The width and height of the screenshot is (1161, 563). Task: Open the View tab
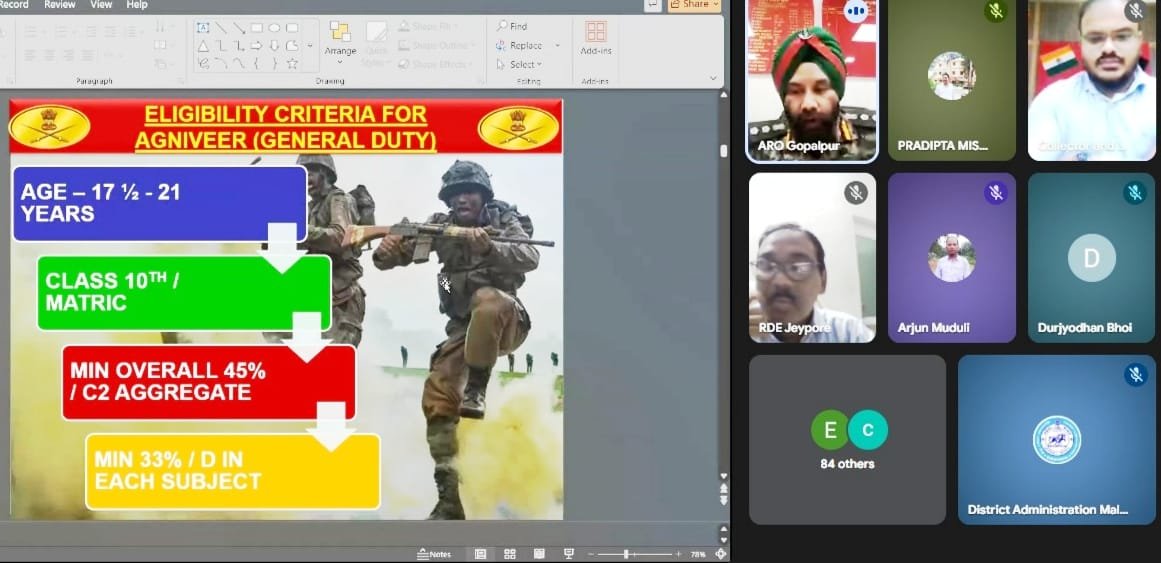point(101,5)
